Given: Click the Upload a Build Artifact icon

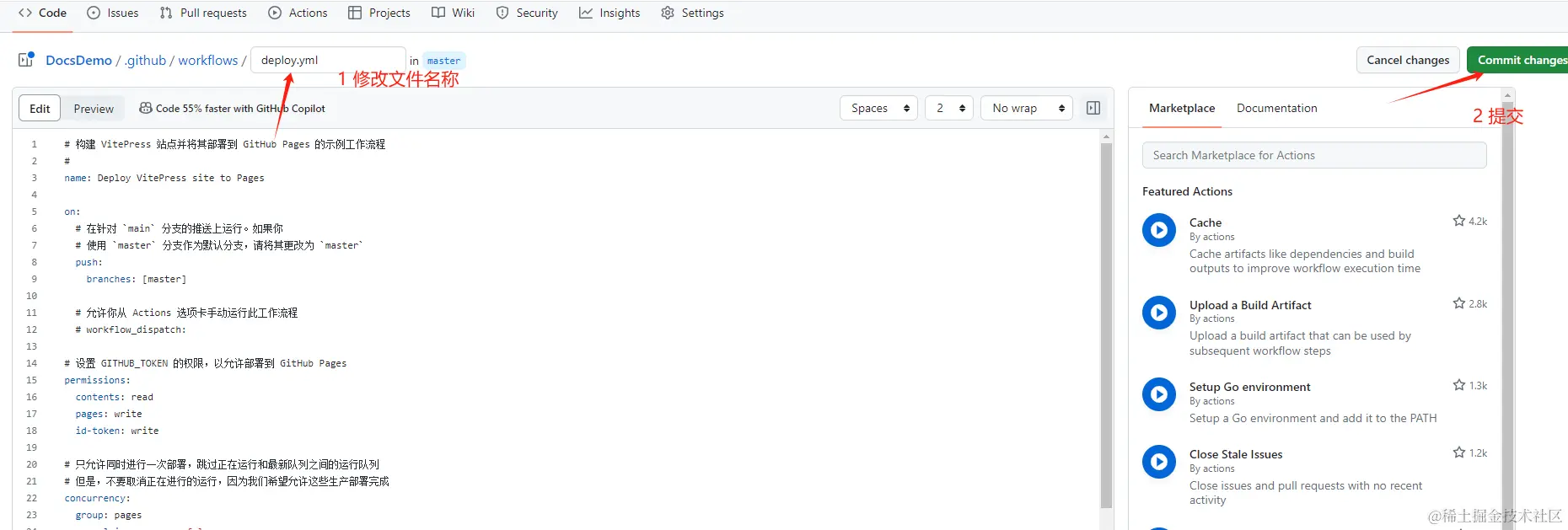Looking at the screenshot, I should tap(1159, 313).
